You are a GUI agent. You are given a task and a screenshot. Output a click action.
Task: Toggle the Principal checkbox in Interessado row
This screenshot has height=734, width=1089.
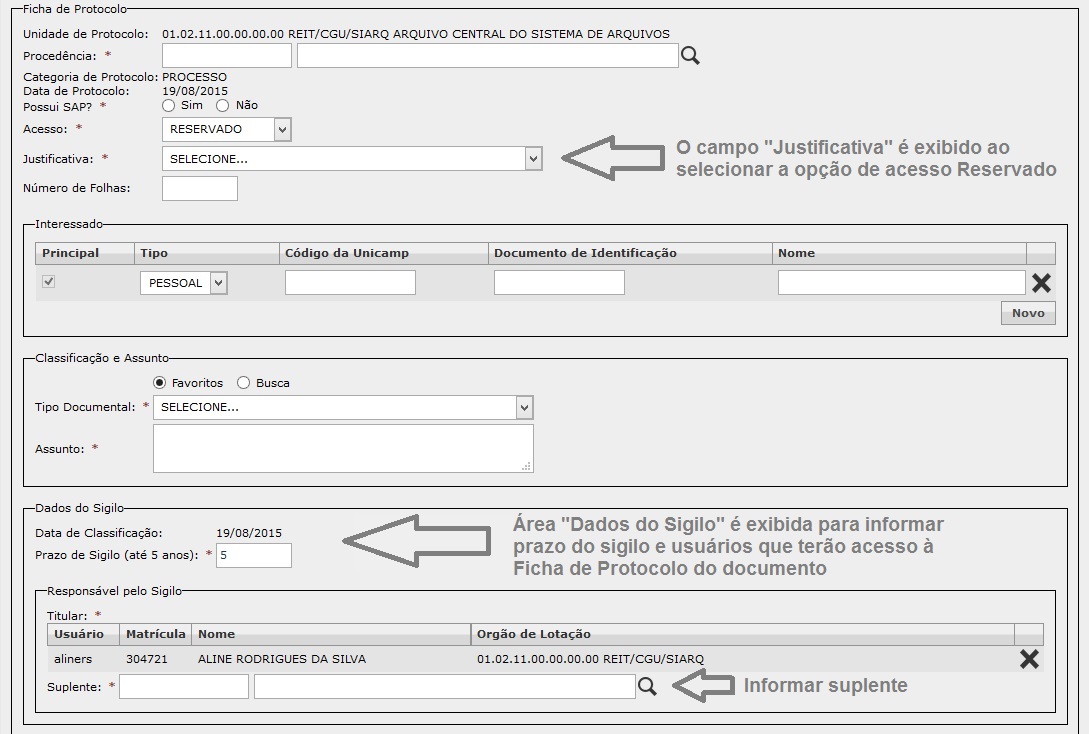click(49, 282)
